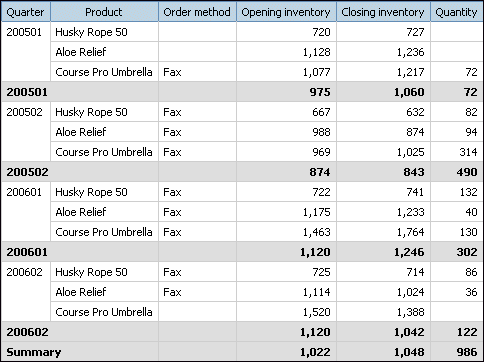Click the Order method column header
The image size is (484, 362).
(x=197, y=12)
